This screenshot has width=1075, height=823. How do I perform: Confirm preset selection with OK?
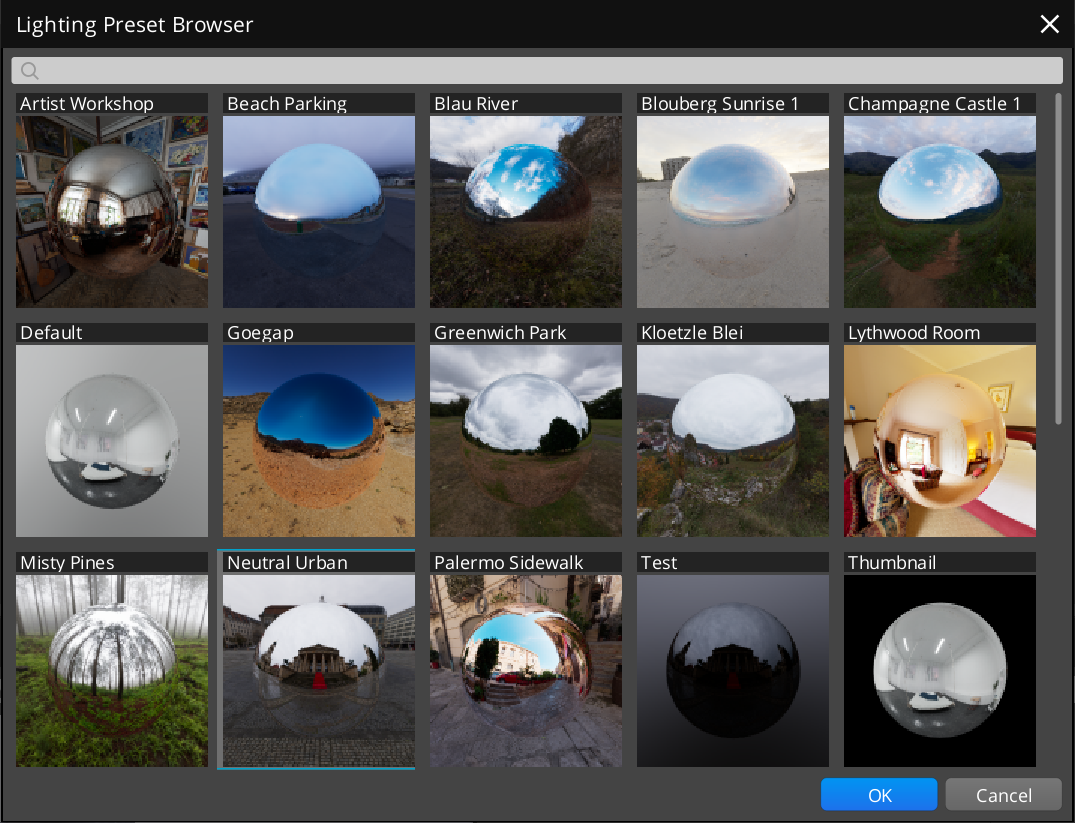tap(879, 794)
